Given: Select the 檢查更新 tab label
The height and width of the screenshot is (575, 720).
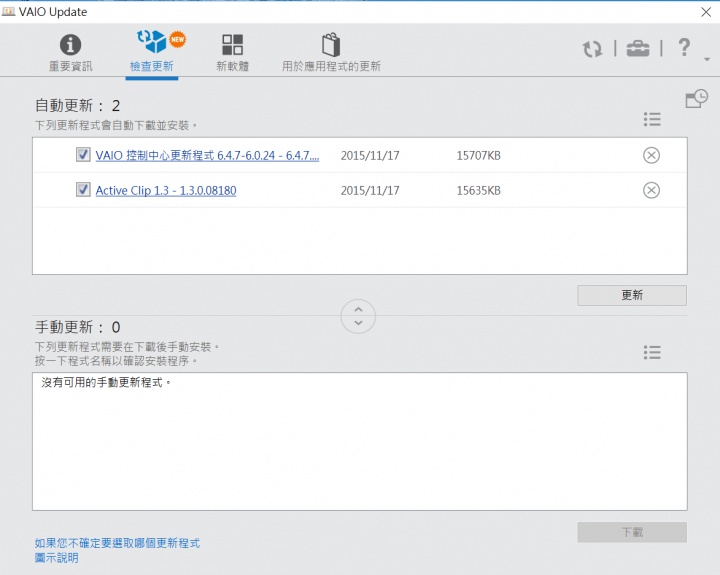Looking at the screenshot, I should click(x=152, y=67).
